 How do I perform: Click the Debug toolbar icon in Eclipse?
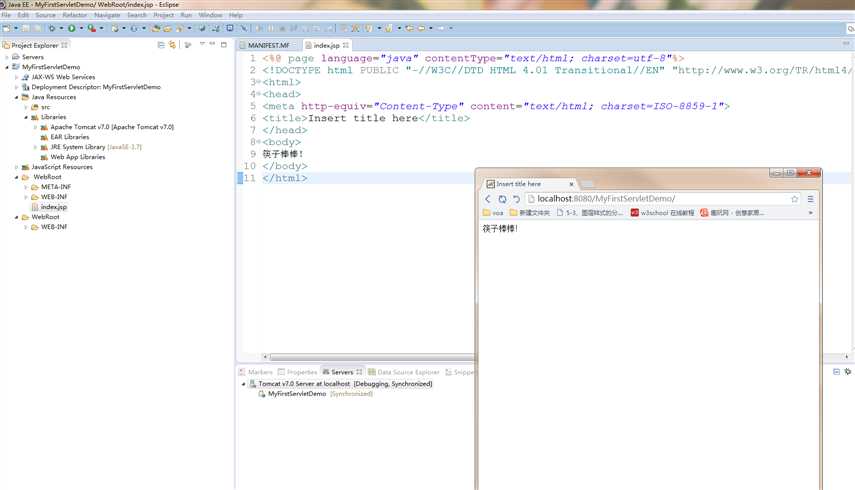click(52, 28)
